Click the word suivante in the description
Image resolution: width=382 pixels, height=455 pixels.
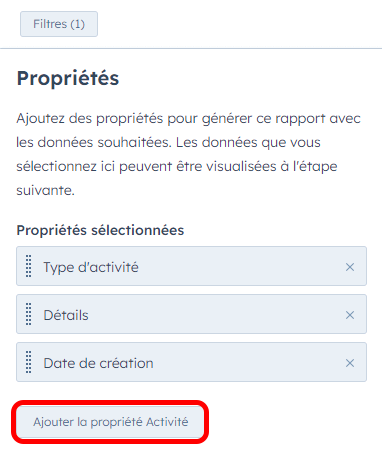click(x=46, y=191)
